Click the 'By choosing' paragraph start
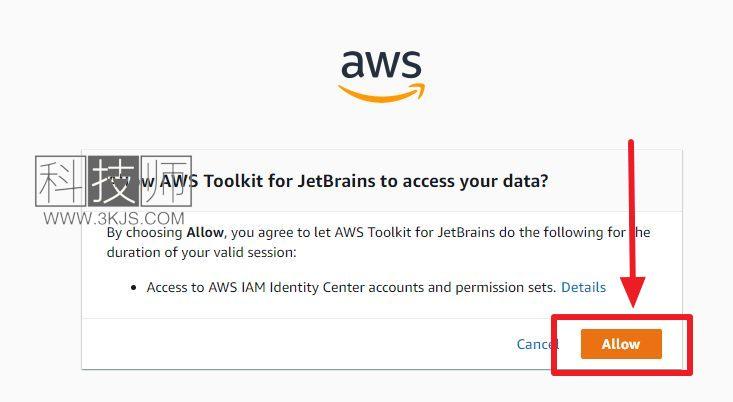 [x=144, y=232]
